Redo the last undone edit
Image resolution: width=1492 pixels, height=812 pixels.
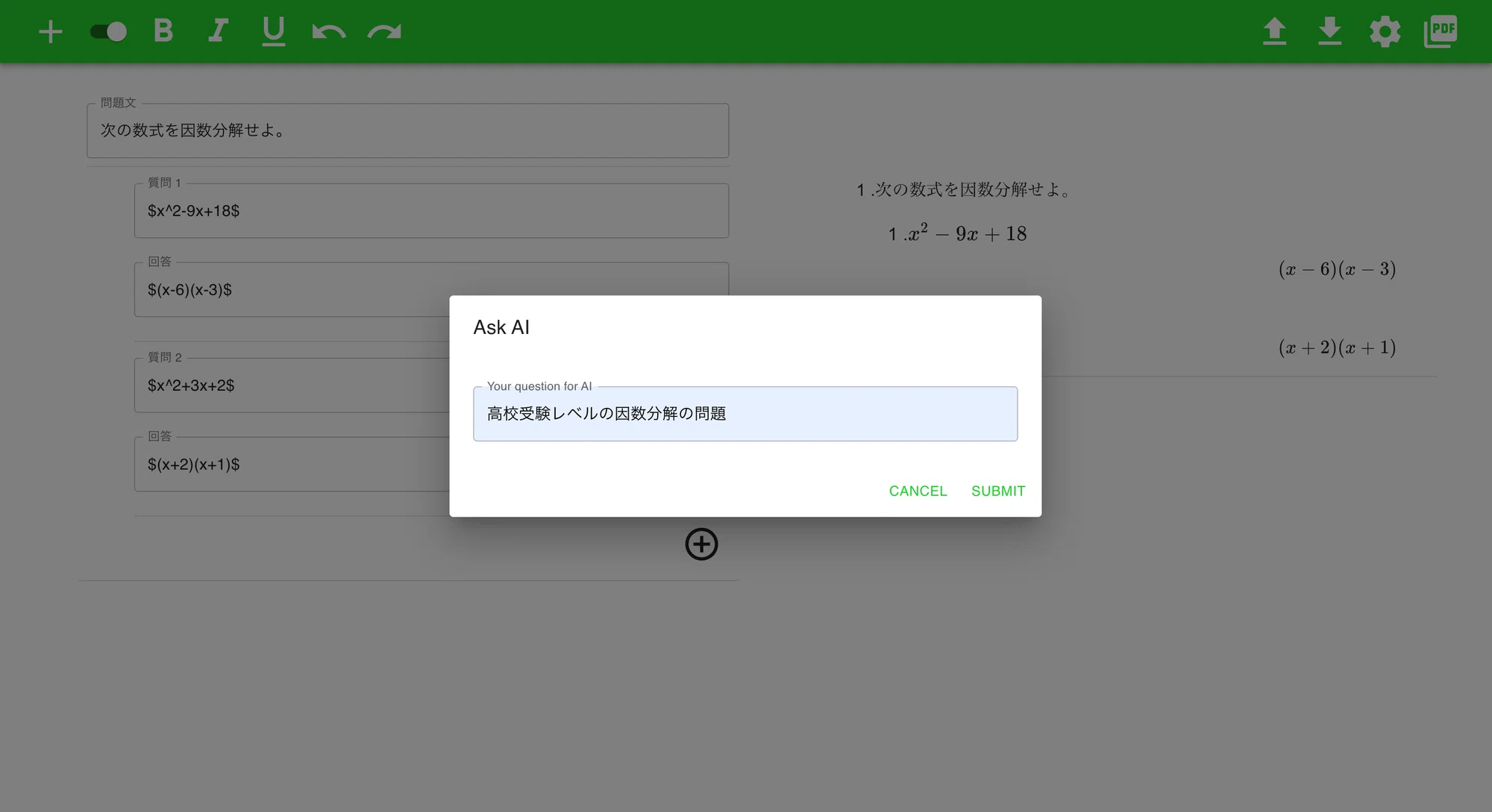click(x=383, y=31)
